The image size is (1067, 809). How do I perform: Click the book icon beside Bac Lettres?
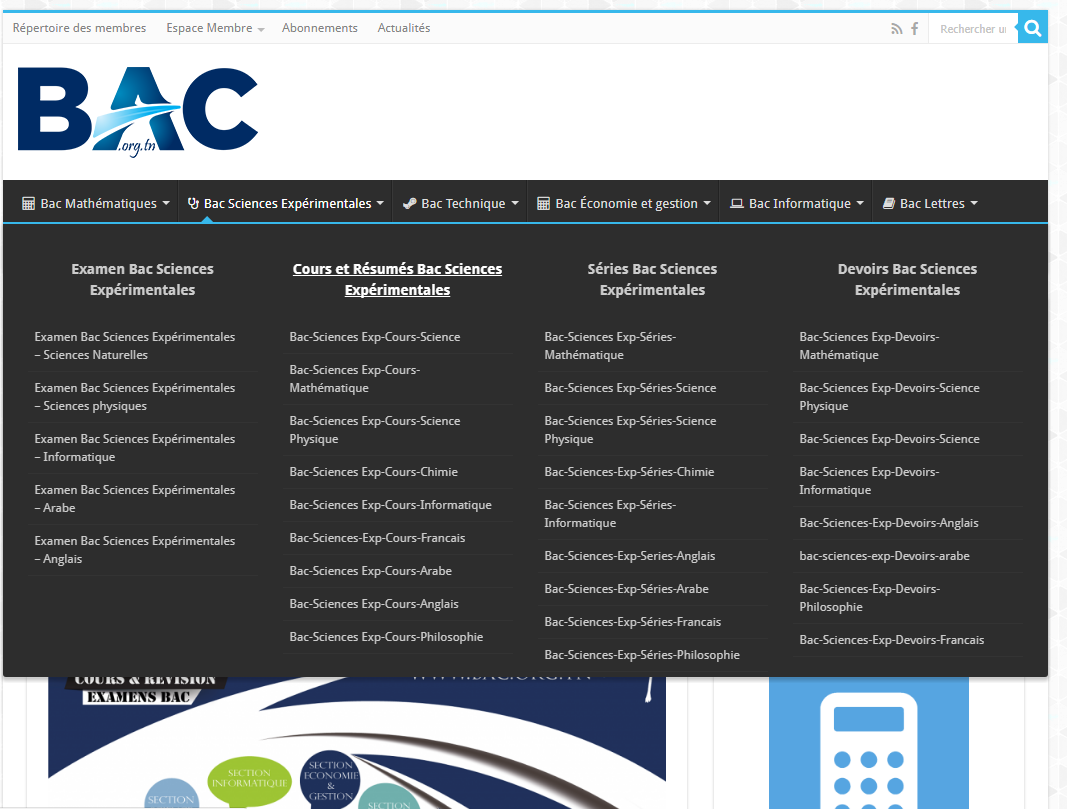click(888, 204)
